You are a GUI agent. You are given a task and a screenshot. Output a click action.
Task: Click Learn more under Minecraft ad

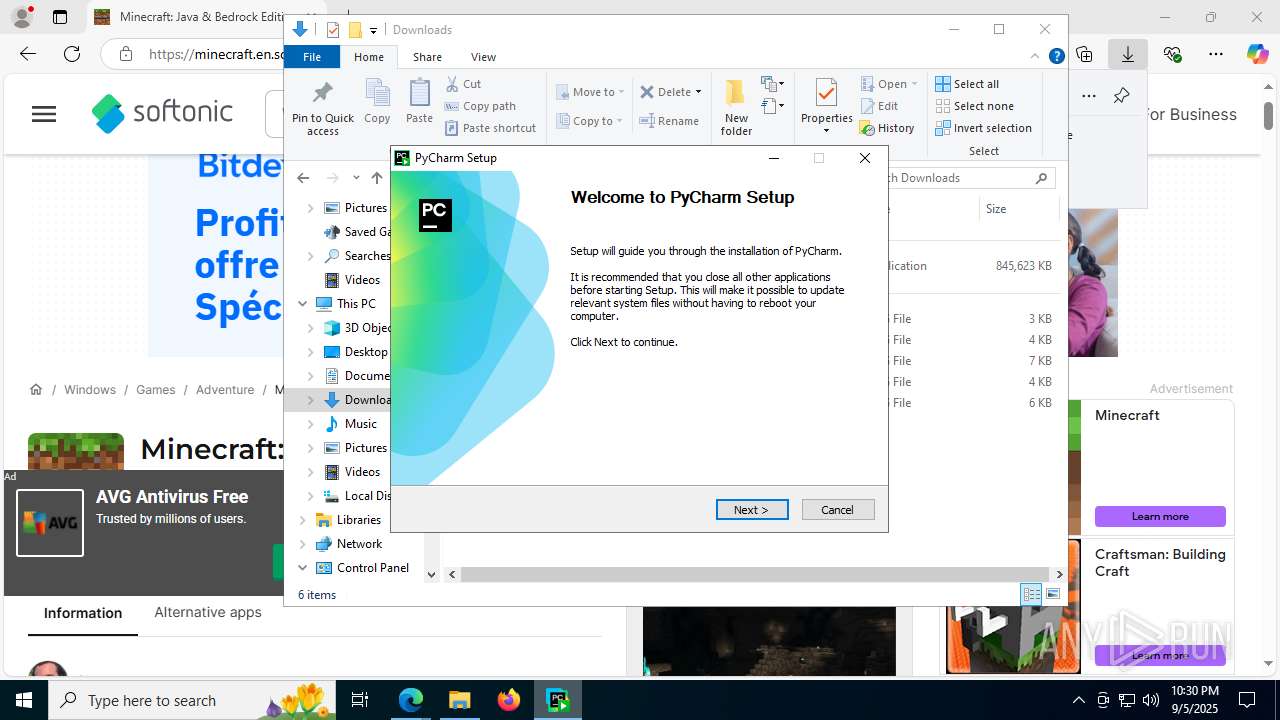click(1160, 516)
